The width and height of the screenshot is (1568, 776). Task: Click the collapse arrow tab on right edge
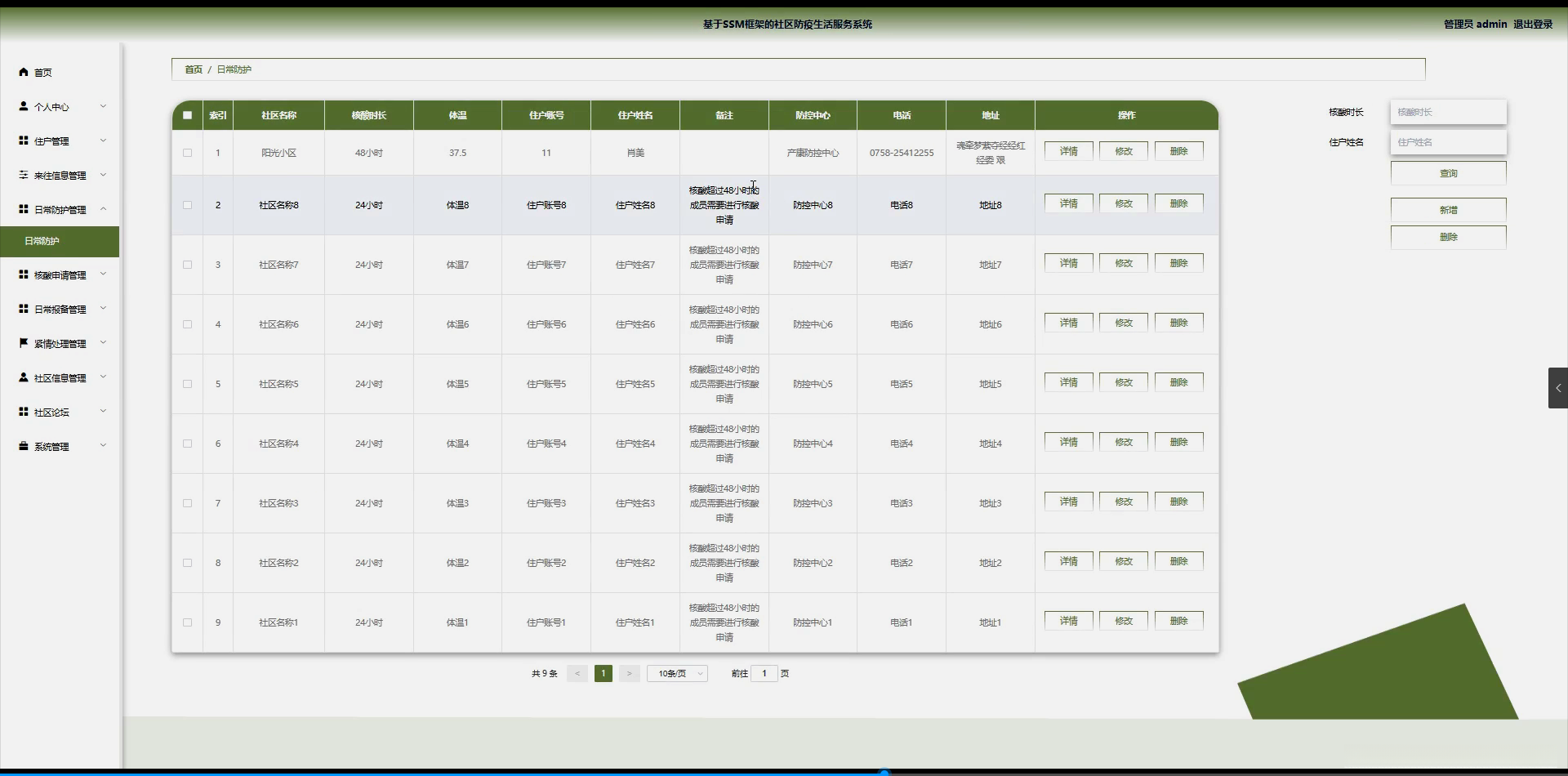click(1558, 388)
